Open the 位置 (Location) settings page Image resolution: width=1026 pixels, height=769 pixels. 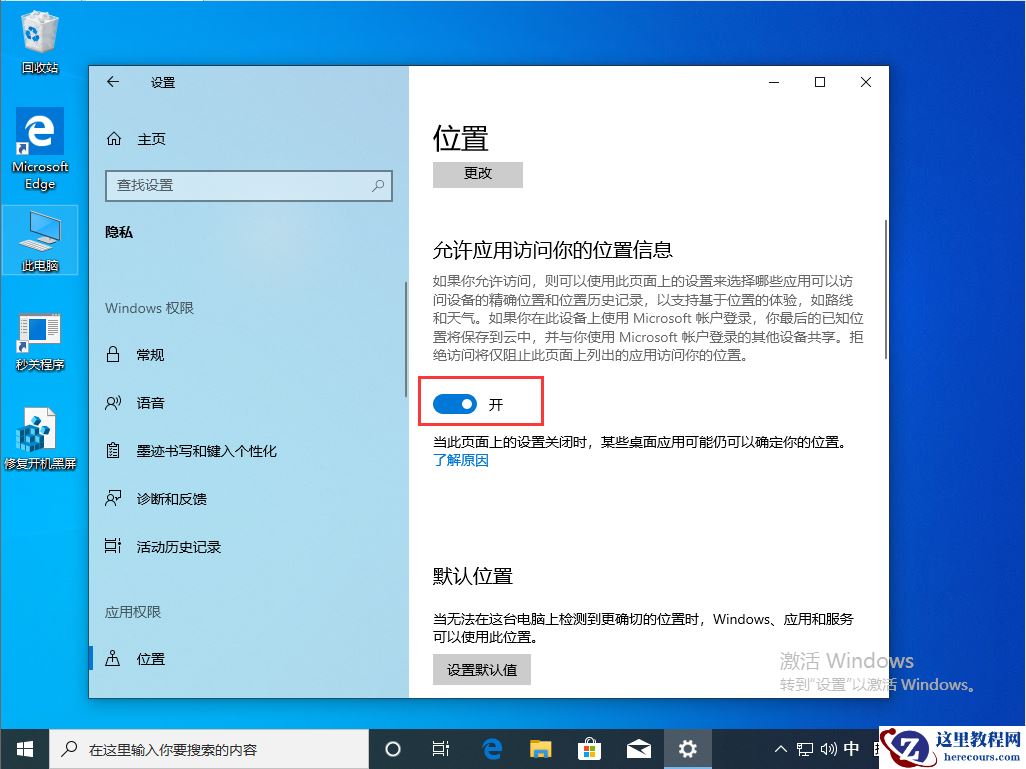[150, 658]
